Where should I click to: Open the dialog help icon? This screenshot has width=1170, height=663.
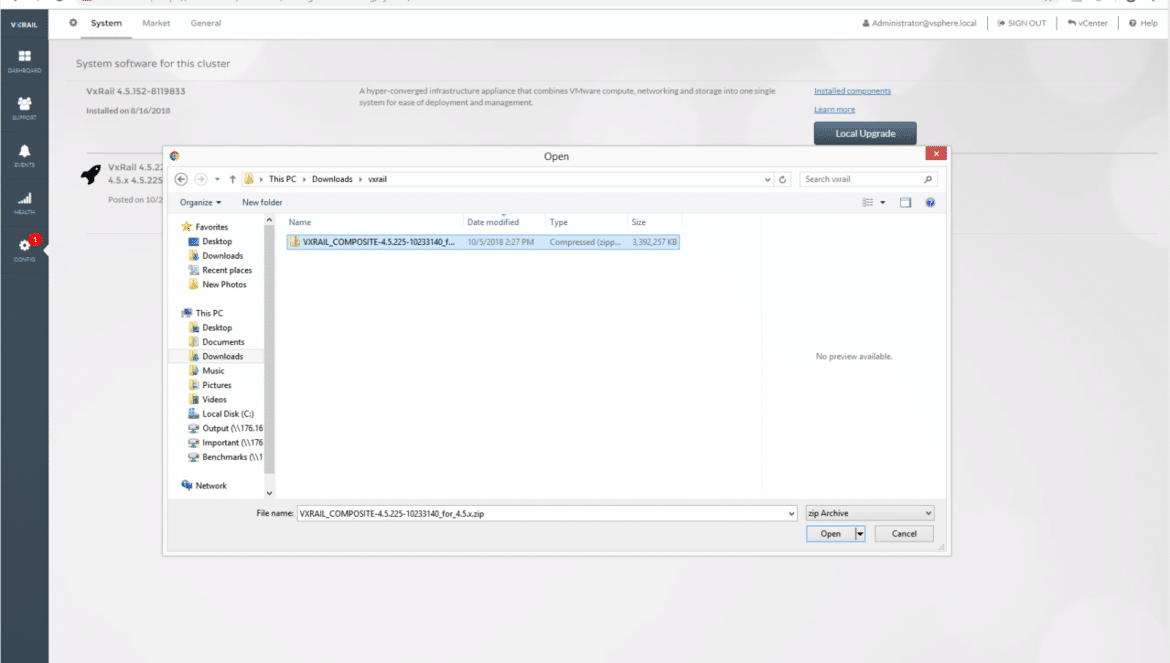[930, 202]
